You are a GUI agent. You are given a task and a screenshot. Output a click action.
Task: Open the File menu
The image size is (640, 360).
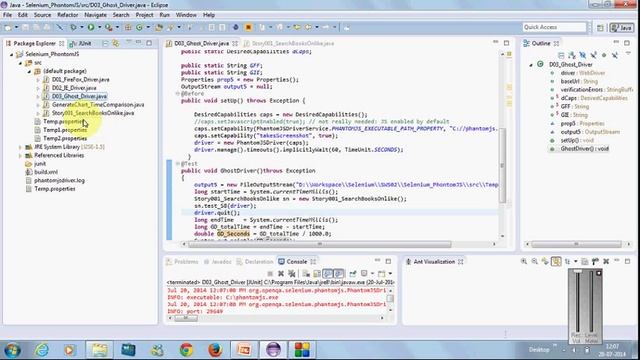(7, 15)
